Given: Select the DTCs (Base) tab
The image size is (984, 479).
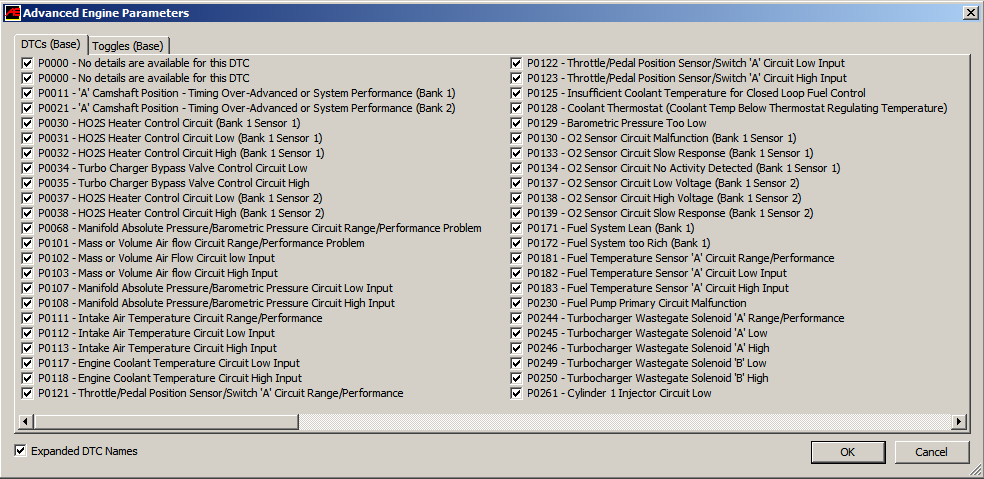Looking at the screenshot, I should (x=51, y=44).
